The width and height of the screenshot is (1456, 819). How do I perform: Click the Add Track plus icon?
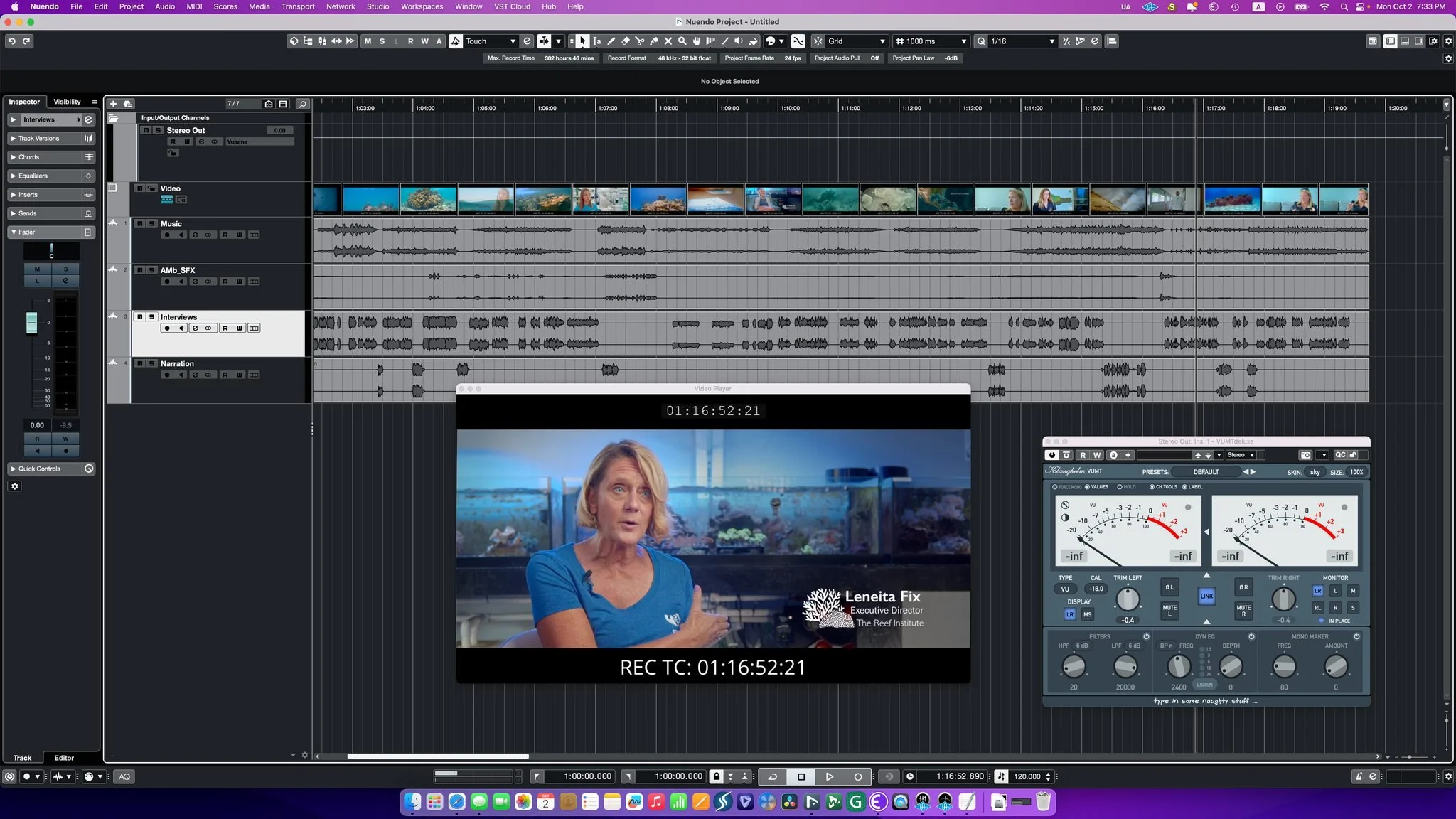pyautogui.click(x=113, y=104)
